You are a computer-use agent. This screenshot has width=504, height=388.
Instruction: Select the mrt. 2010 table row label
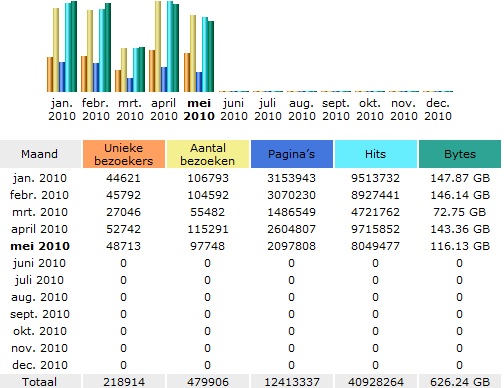coord(40,212)
